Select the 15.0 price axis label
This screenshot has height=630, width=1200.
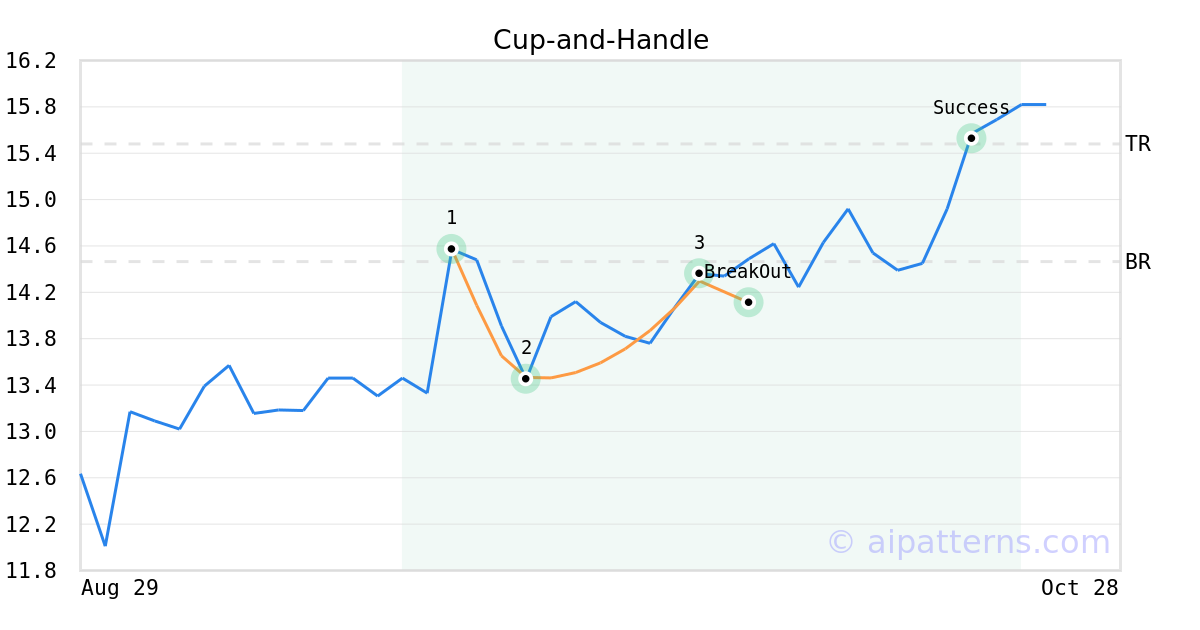click(x=31, y=200)
